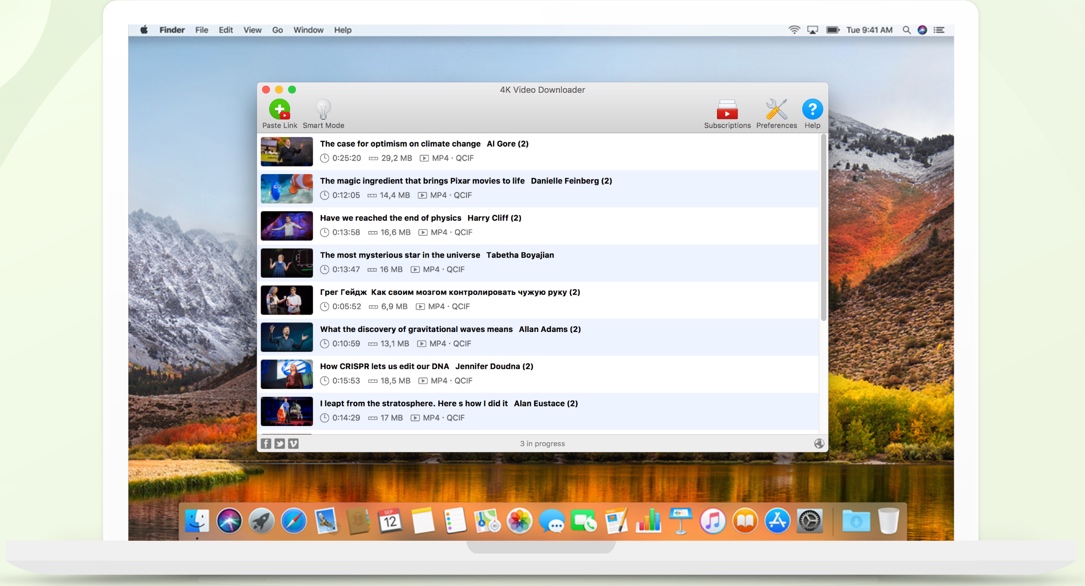
Task: Click the Paste Link green plus icon
Action: click(280, 109)
